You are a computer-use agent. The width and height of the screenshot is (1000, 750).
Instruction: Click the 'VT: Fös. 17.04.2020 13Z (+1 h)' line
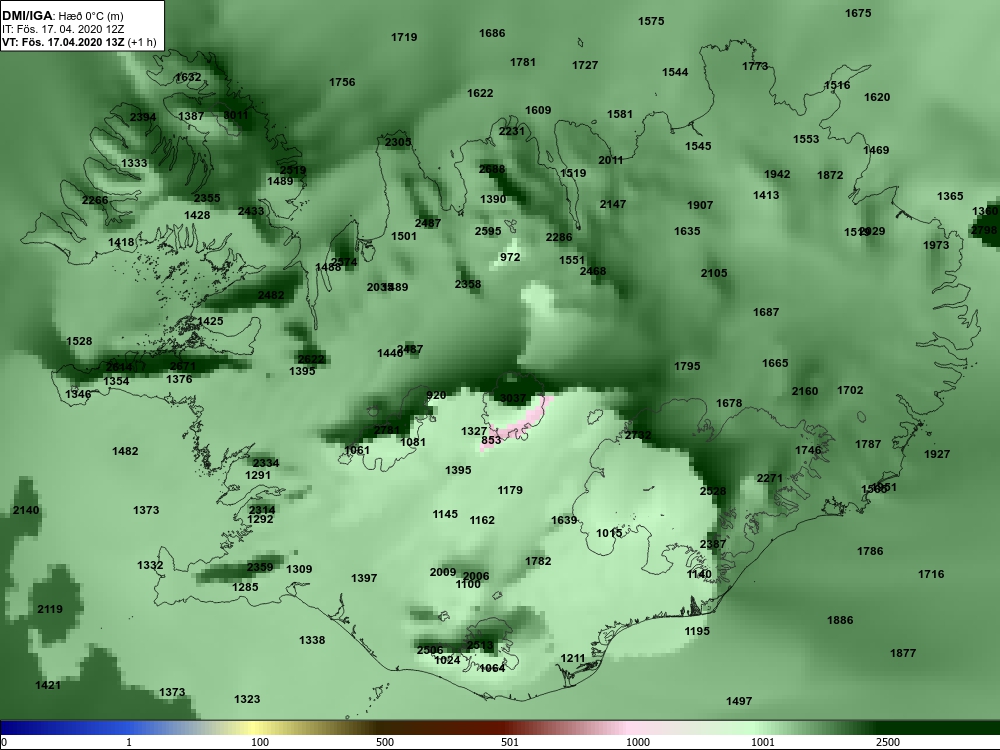click(x=78, y=42)
